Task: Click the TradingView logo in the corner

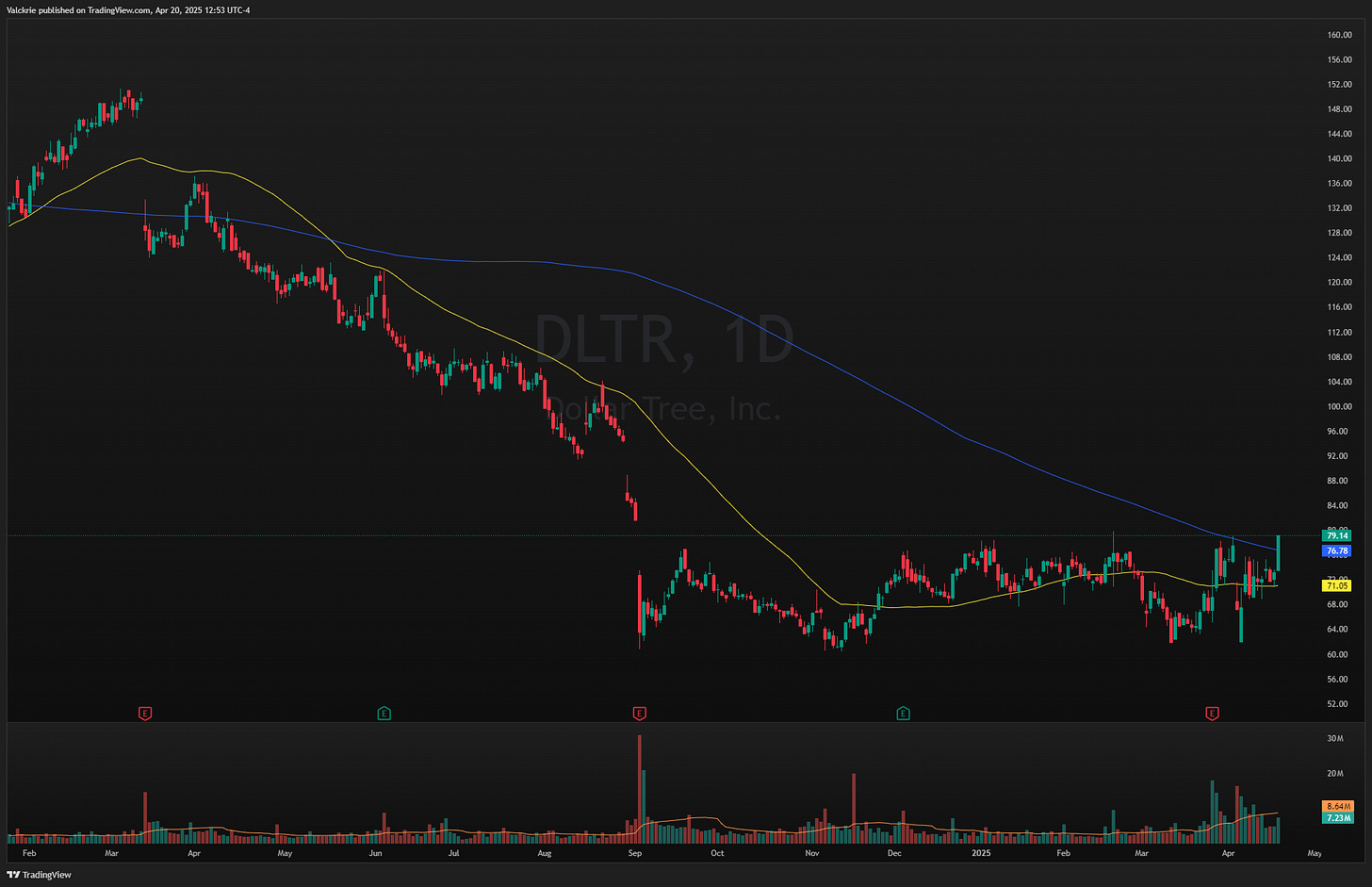Action: [39, 875]
